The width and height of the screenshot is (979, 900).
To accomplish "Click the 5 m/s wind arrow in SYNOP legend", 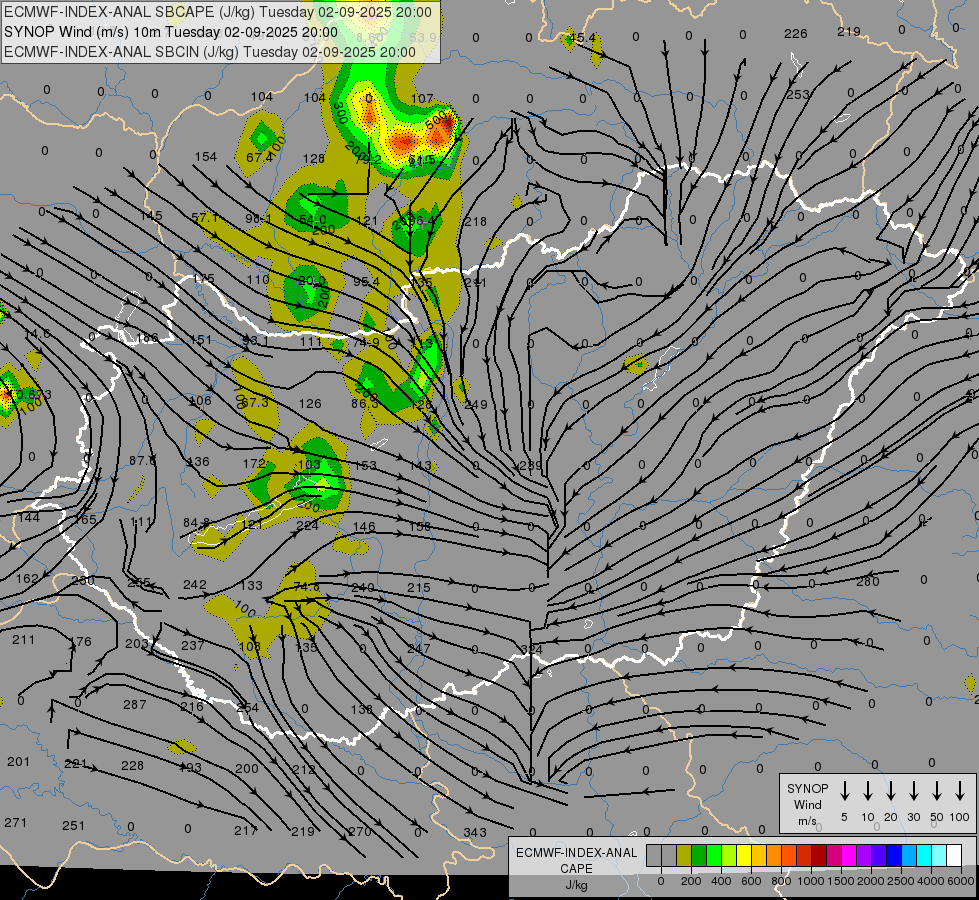I will click(844, 791).
